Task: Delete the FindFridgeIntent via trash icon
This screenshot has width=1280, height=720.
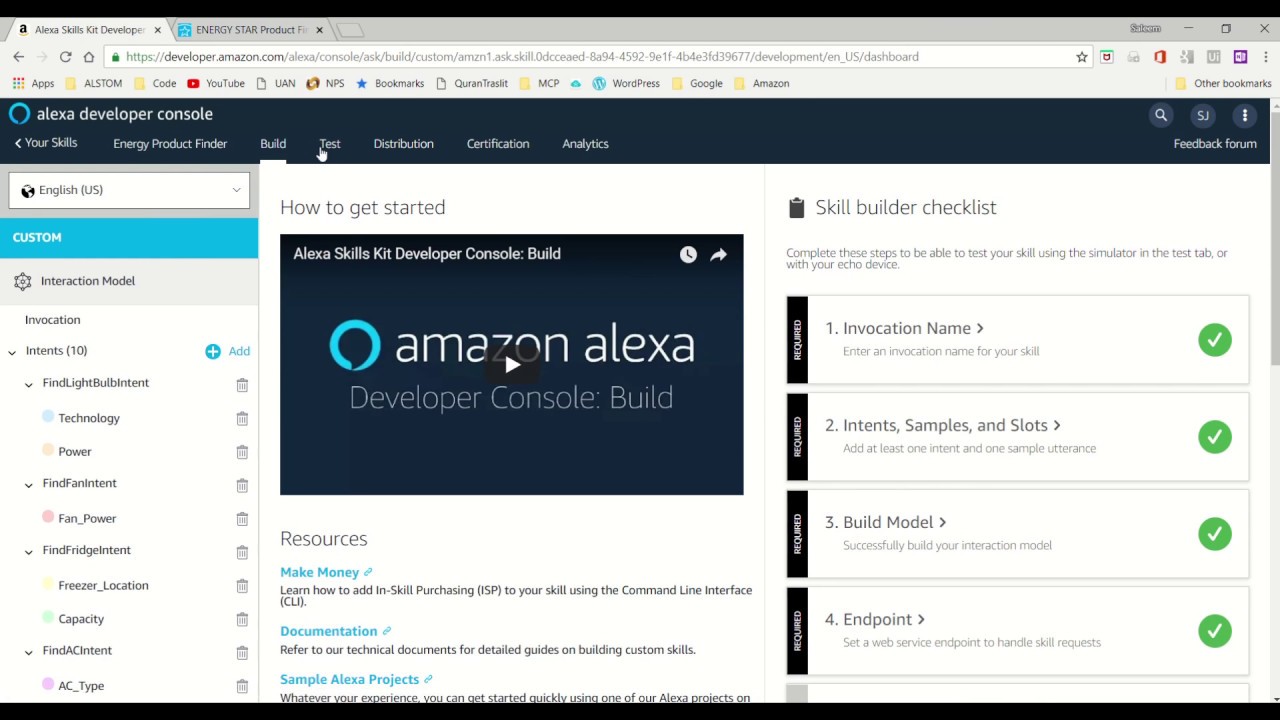Action: coord(242,552)
